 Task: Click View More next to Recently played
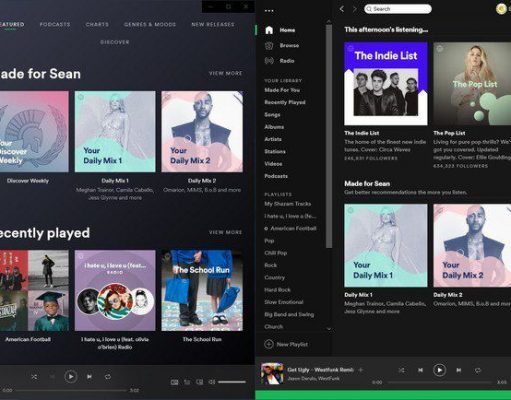(225, 232)
